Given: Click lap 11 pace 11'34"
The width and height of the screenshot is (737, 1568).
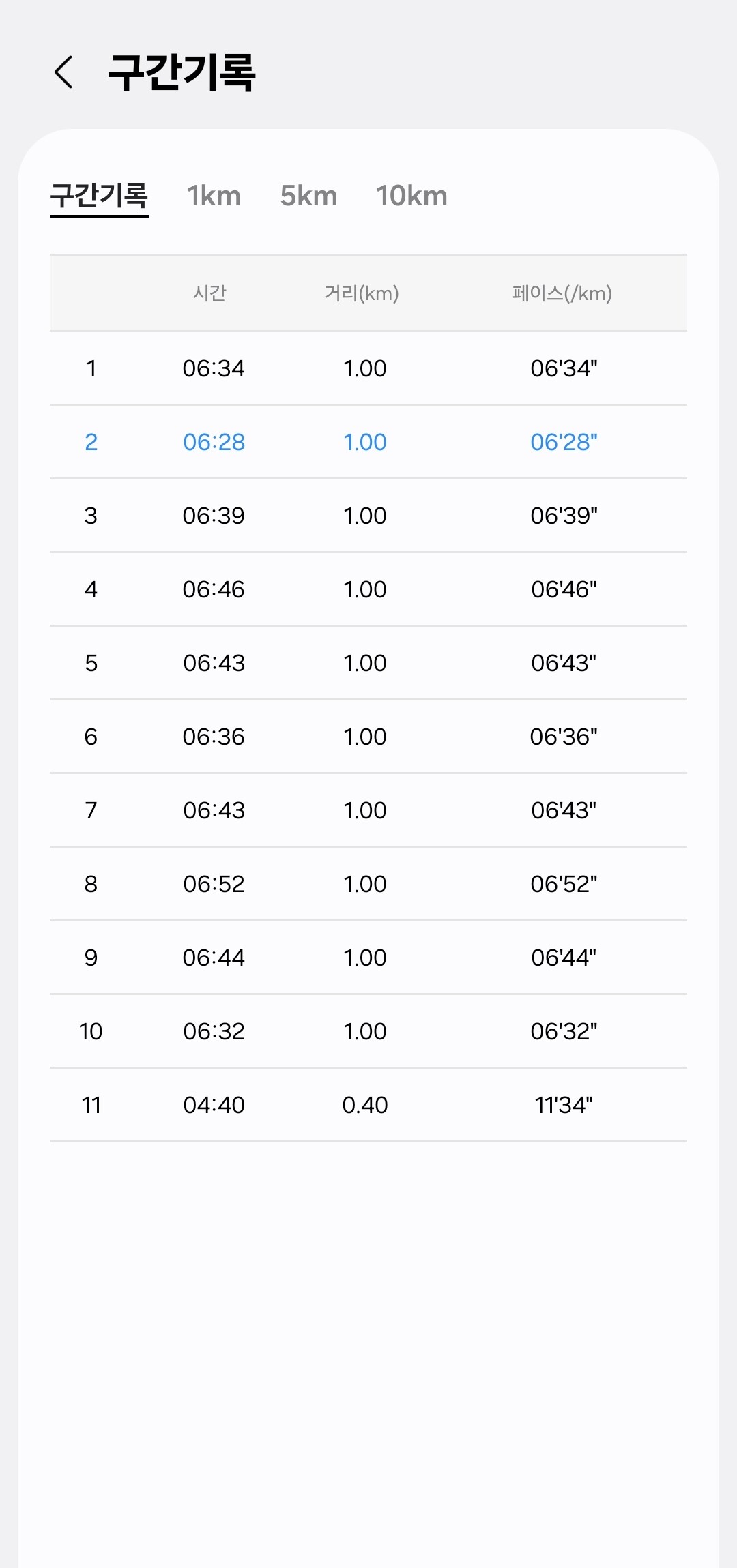Looking at the screenshot, I should (564, 1105).
